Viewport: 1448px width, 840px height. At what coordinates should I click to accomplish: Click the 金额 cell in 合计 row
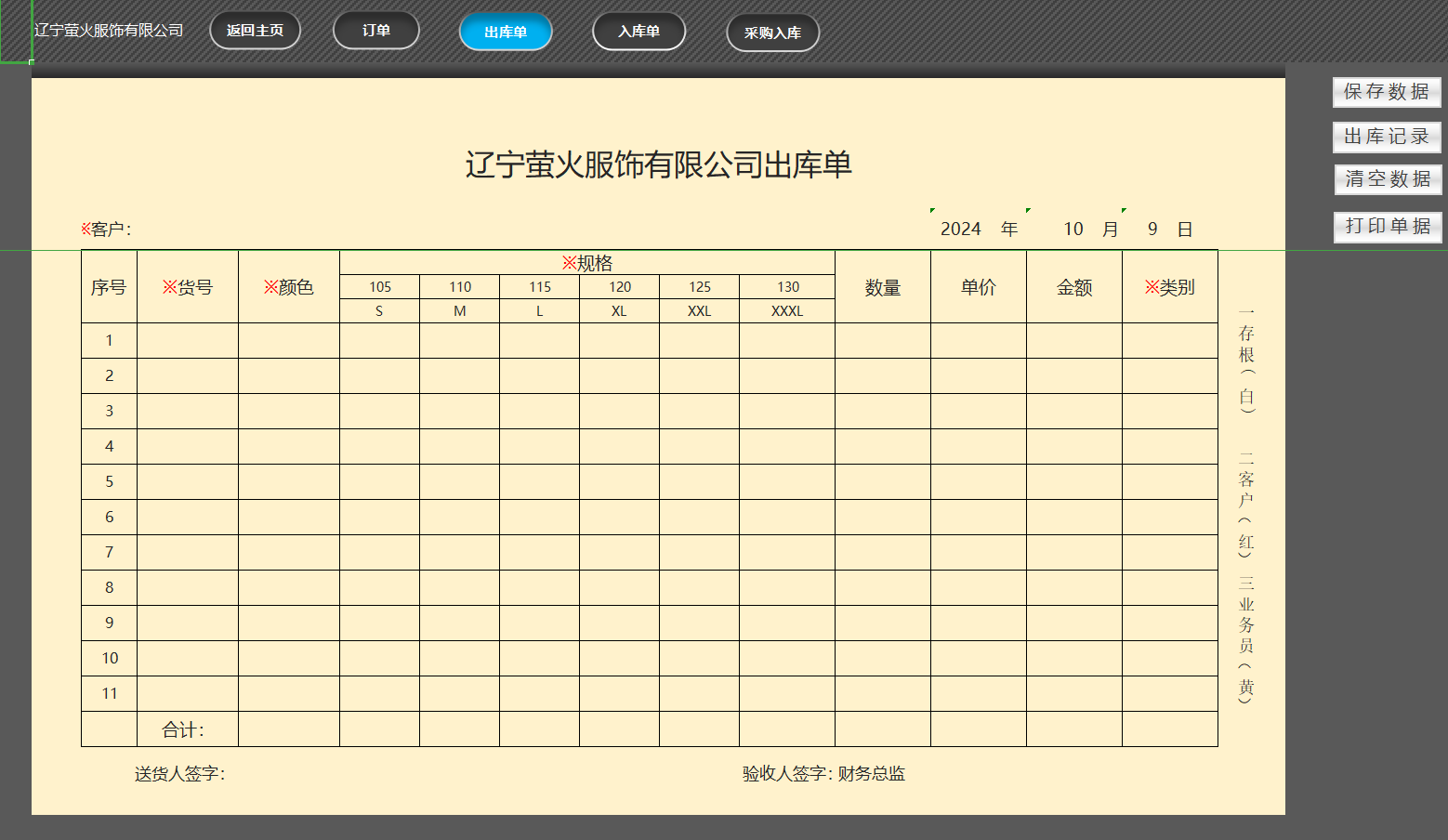[x=1074, y=729]
